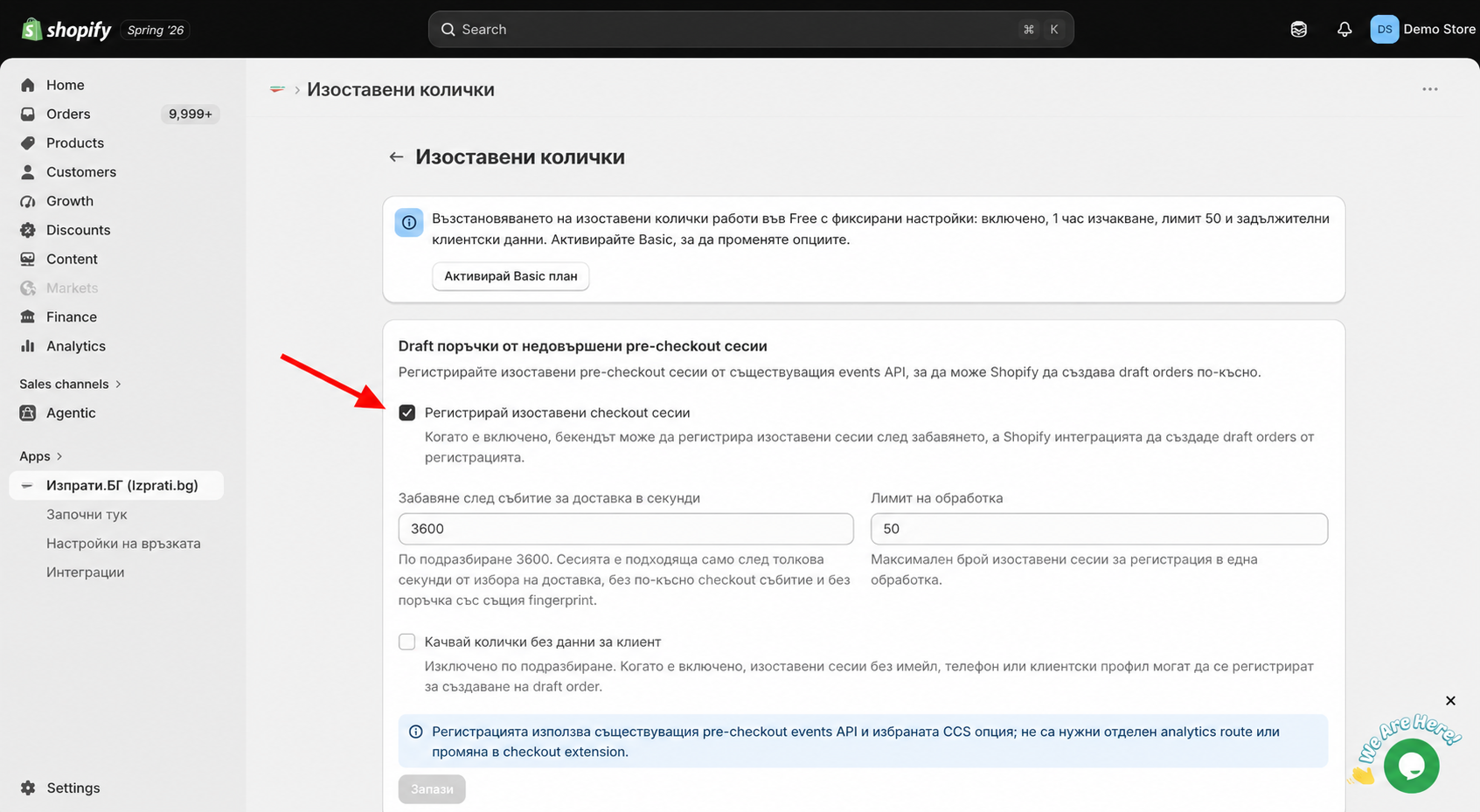
Task: Uncheck Регистрирай изоставени checkout сесии
Action: 407,413
